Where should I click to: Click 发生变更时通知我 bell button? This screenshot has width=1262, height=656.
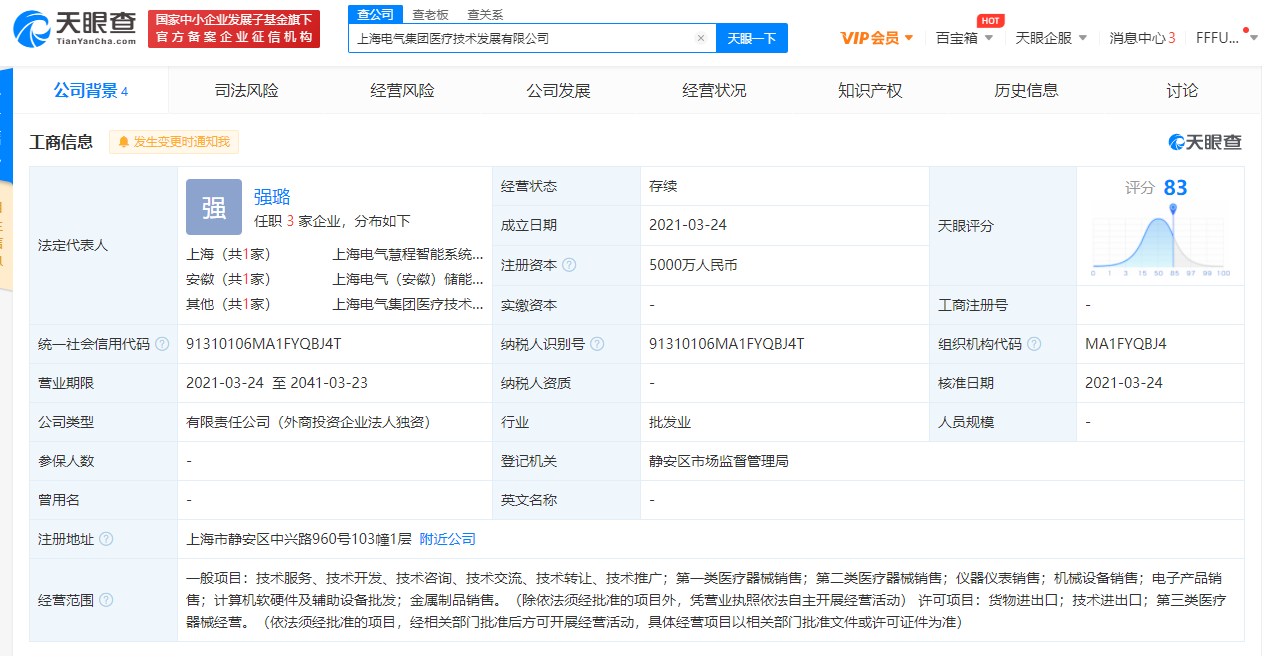coord(174,142)
